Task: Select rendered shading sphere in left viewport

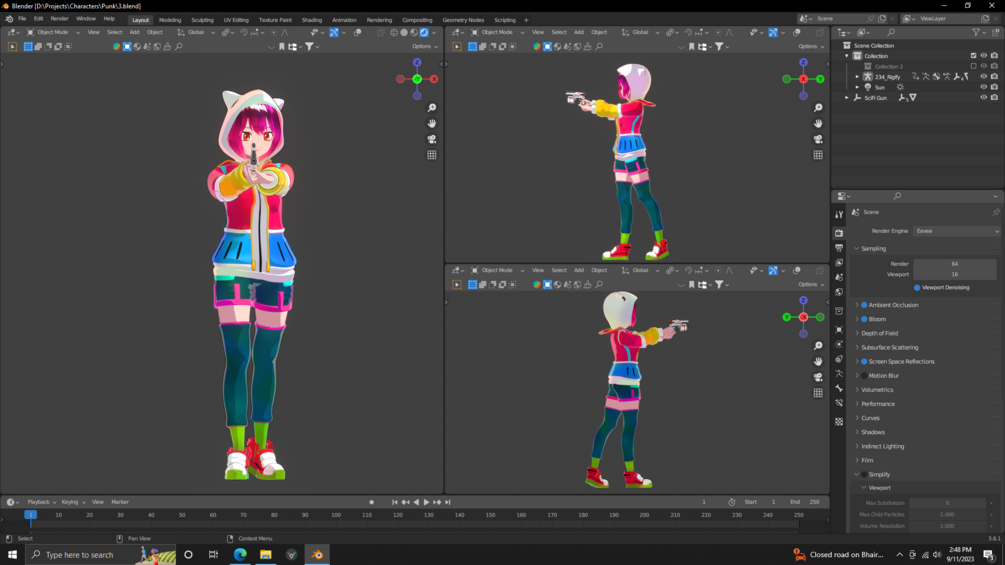Action: [424, 32]
